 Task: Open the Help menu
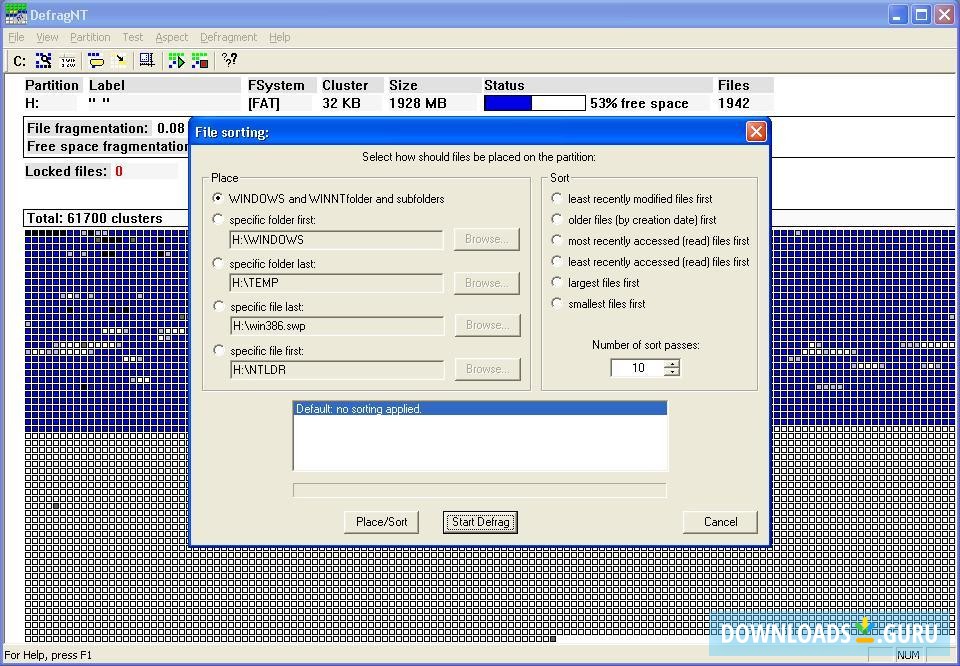(279, 37)
